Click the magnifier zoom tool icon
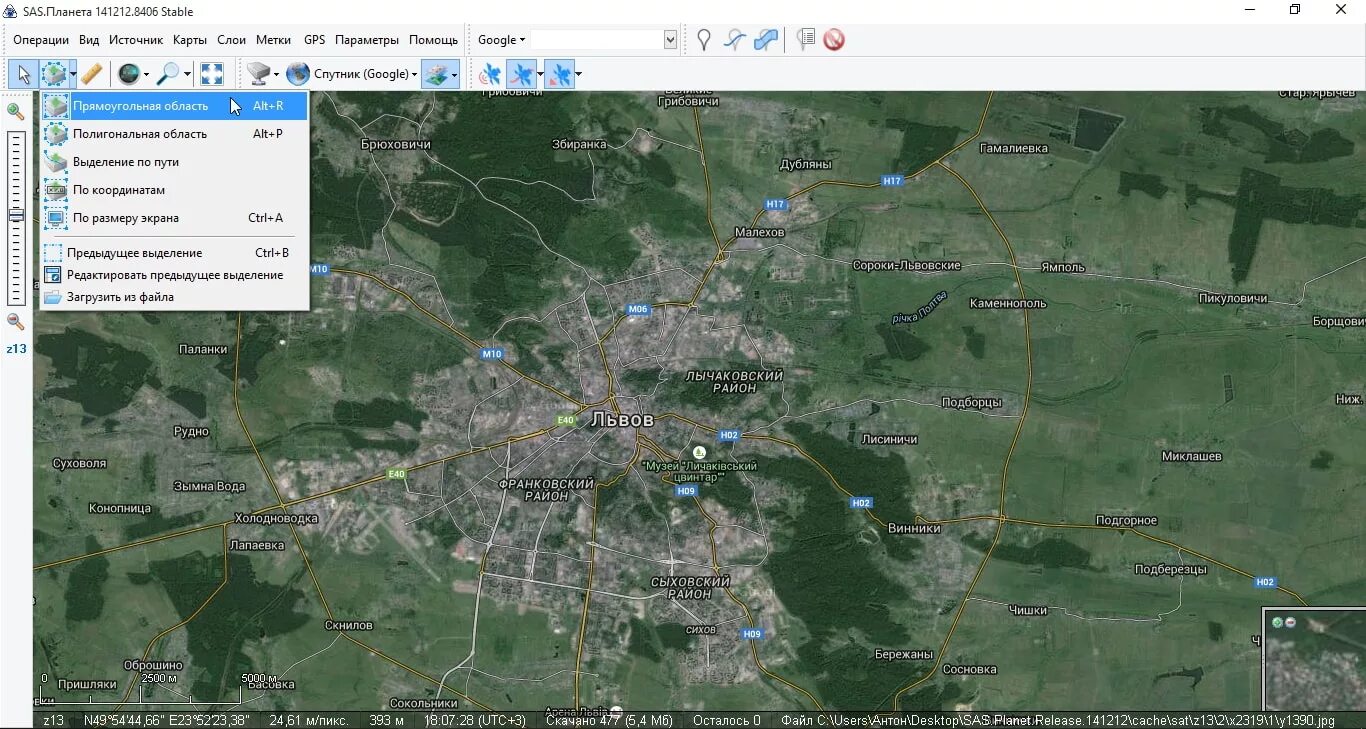This screenshot has height=729, width=1366. [168, 74]
